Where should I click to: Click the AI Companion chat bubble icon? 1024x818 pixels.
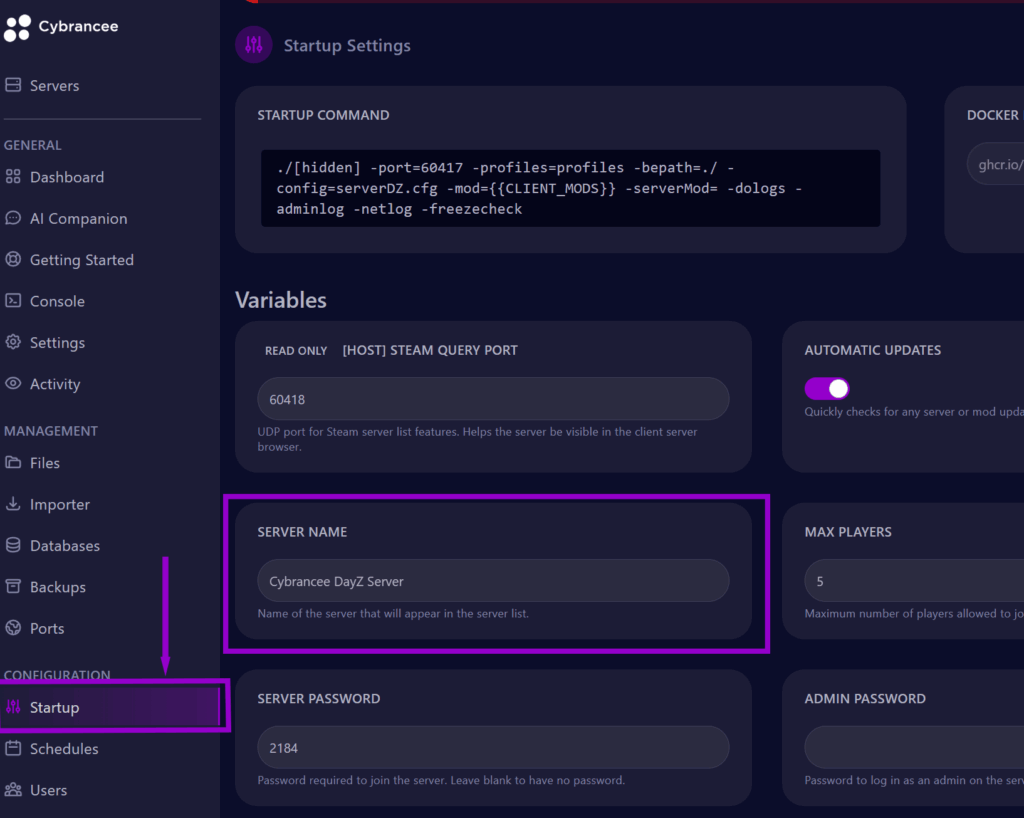click(14, 218)
